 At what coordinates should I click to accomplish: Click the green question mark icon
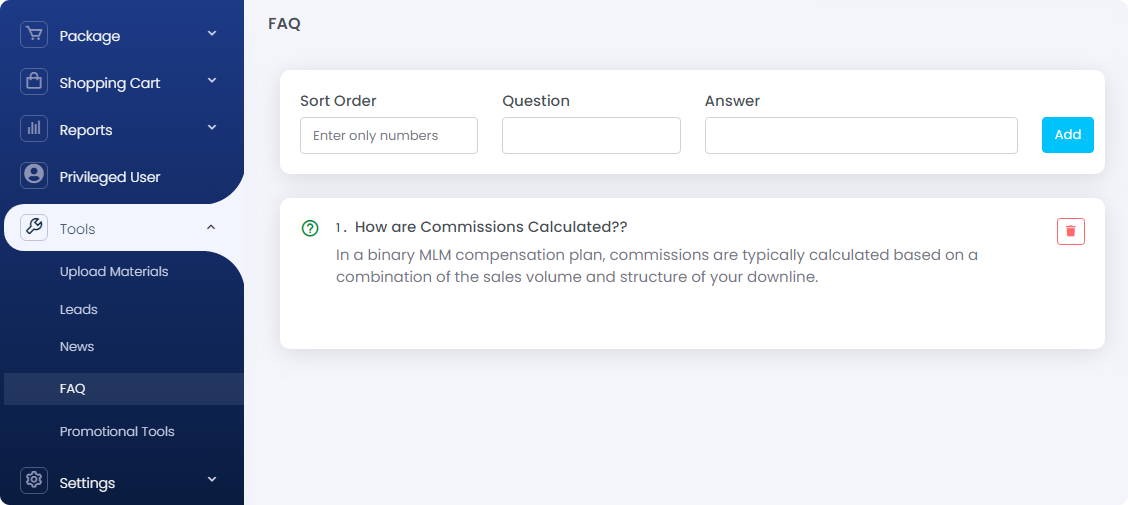[309, 229]
